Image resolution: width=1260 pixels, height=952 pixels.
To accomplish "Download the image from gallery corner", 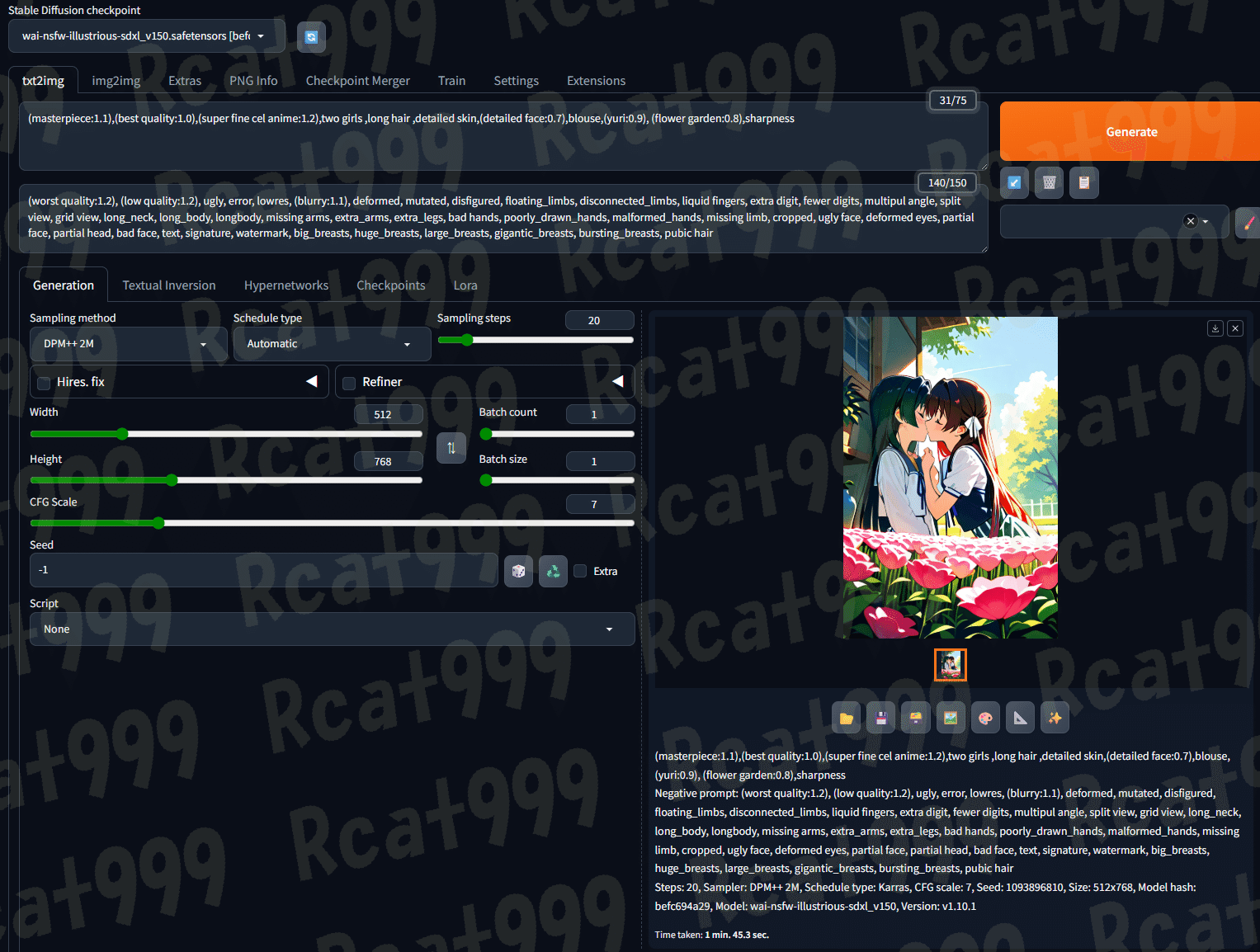I will (x=1215, y=328).
